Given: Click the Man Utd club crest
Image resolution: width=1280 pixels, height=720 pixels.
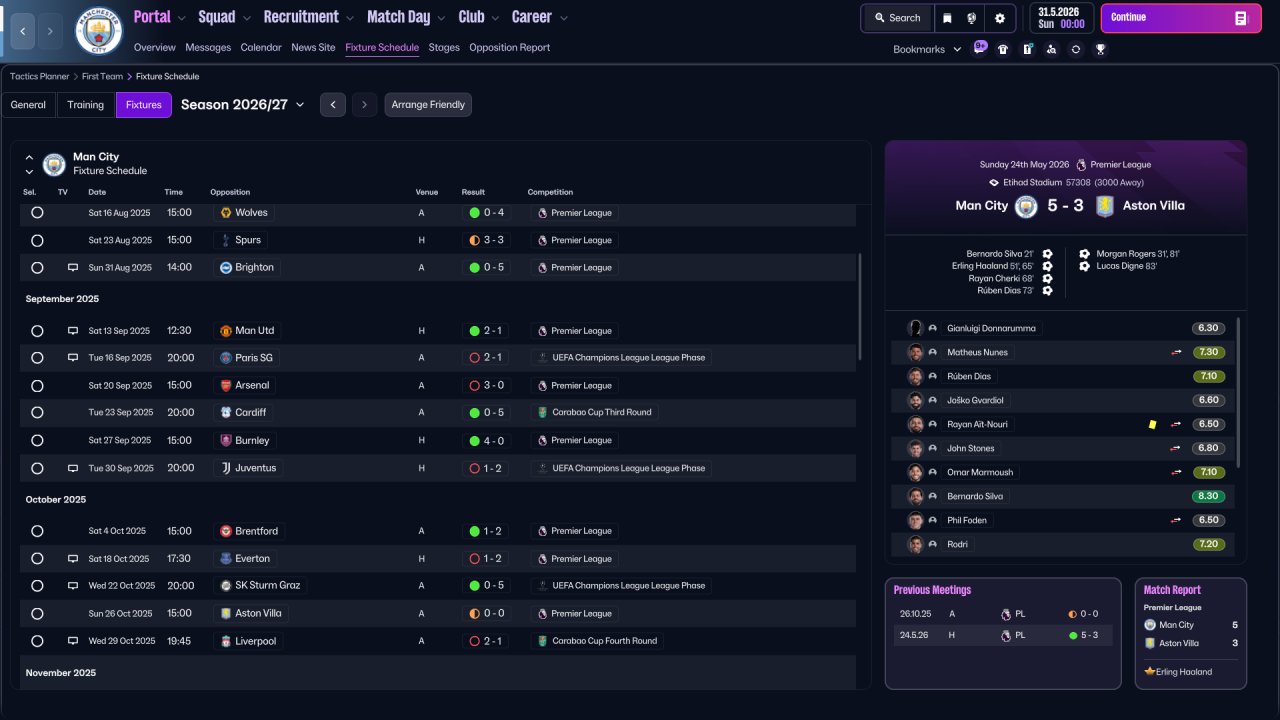Looking at the screenshot, I should tap(226, 331).
